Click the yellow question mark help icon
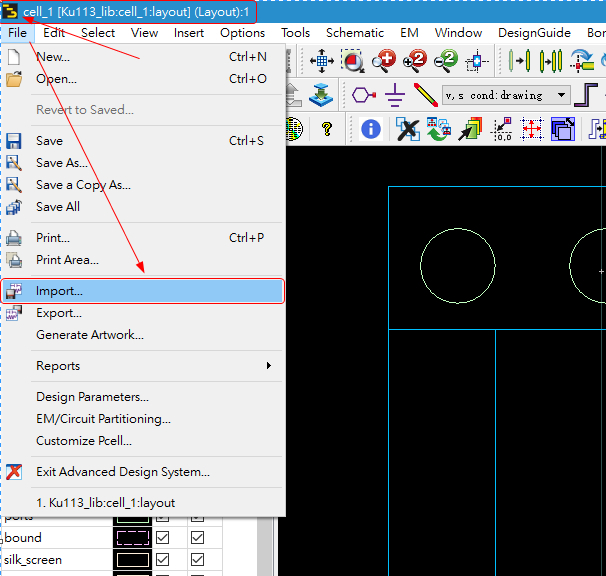 327,129
